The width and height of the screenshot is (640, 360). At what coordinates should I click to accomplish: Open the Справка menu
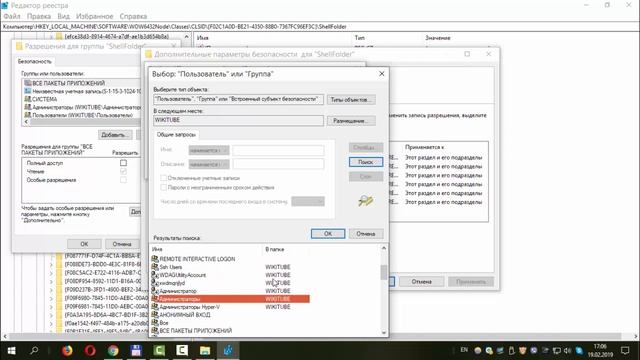(x=133, y=16)
